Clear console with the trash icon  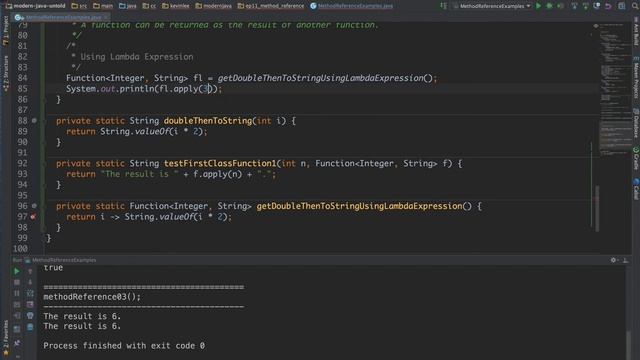[30, 327]
